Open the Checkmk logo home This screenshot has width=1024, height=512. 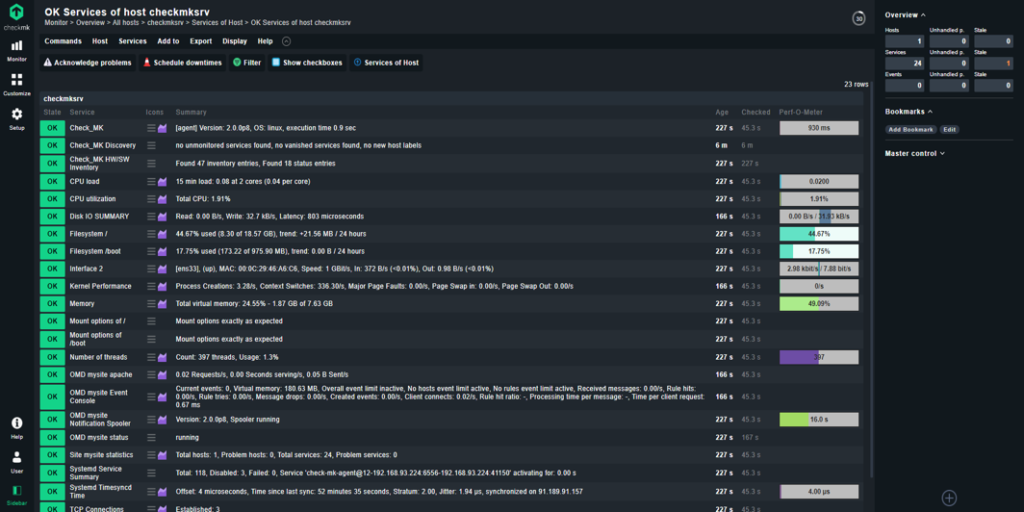coord(16,16)
